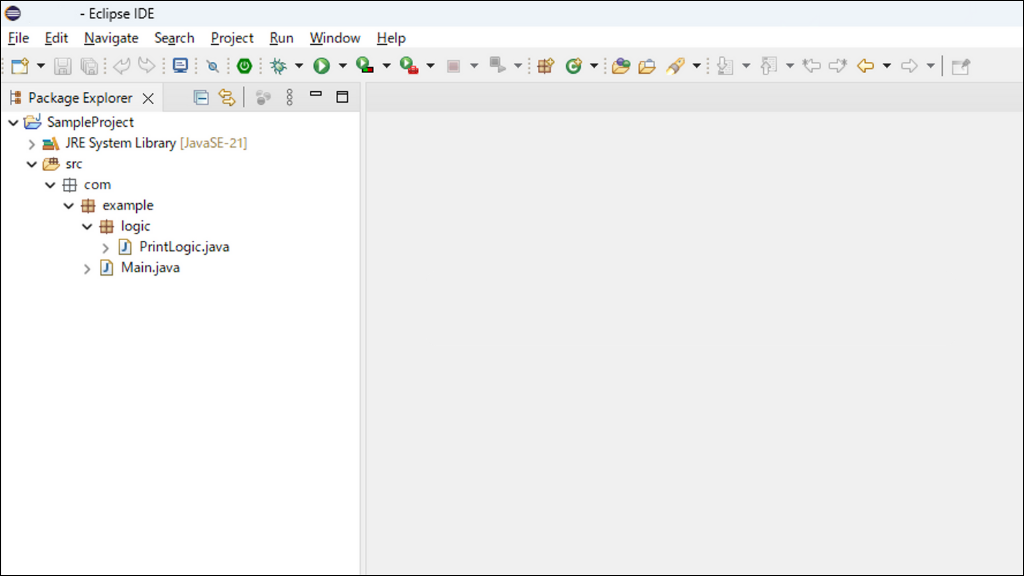
Task: Click the Run External Tools icon
Action: tap(409, 65)
